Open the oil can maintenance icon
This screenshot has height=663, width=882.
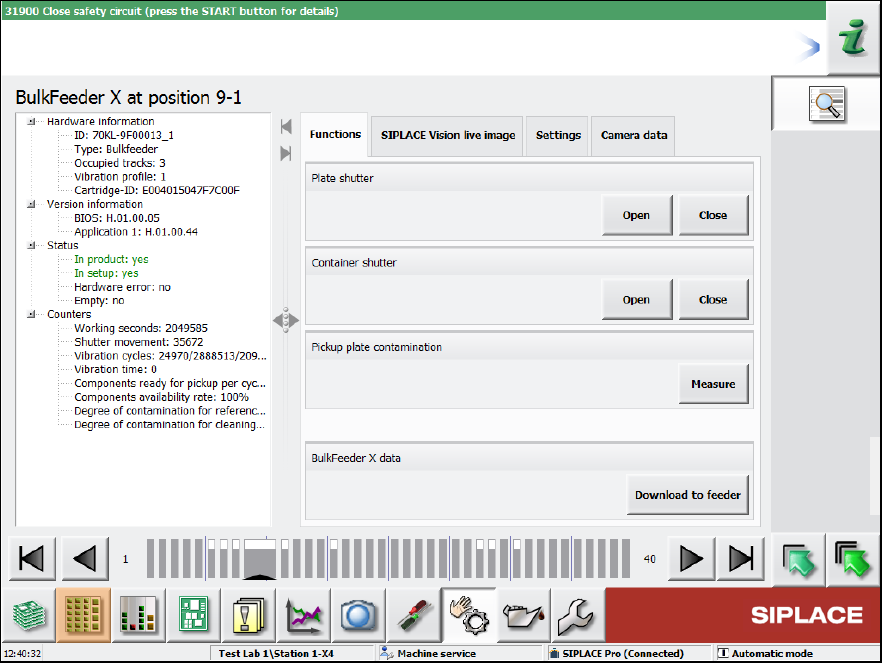coord(524,615)
